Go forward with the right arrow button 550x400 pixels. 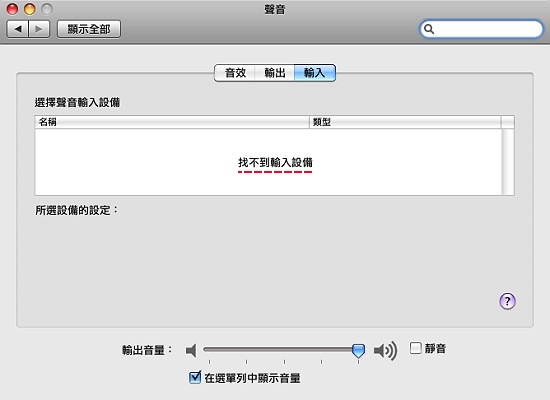39,29
